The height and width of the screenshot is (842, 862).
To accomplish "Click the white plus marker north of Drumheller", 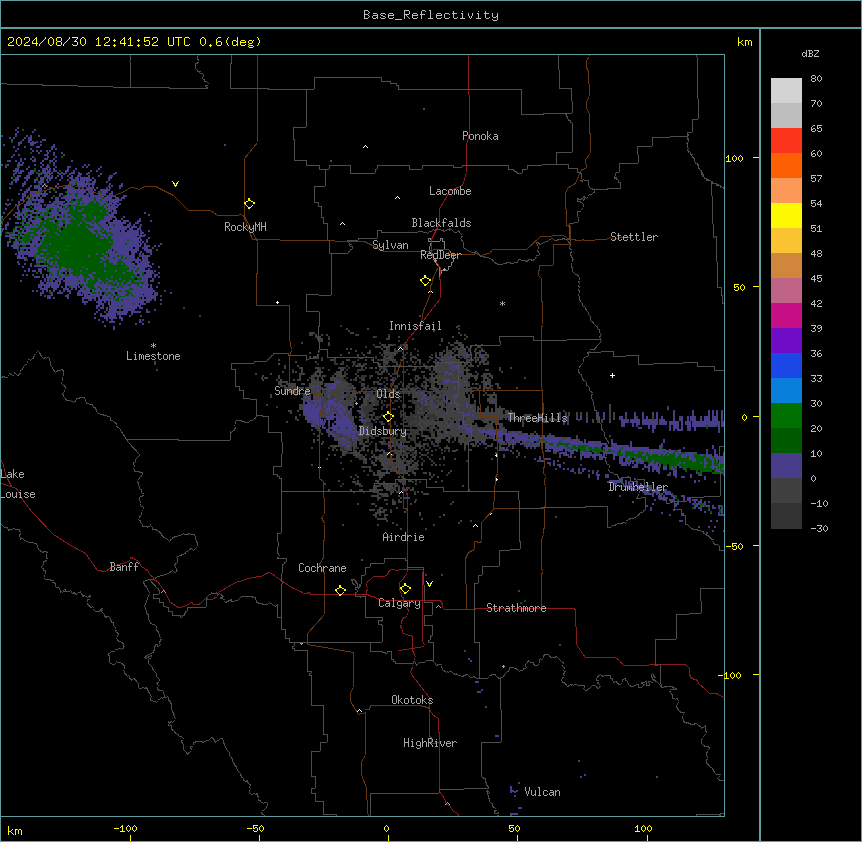I will (612, 375).
